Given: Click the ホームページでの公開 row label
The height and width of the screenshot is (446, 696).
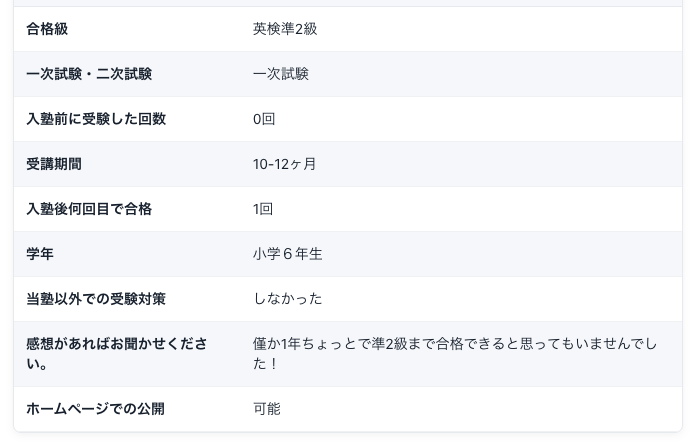Looking at the screenshot, I should 95,409.
